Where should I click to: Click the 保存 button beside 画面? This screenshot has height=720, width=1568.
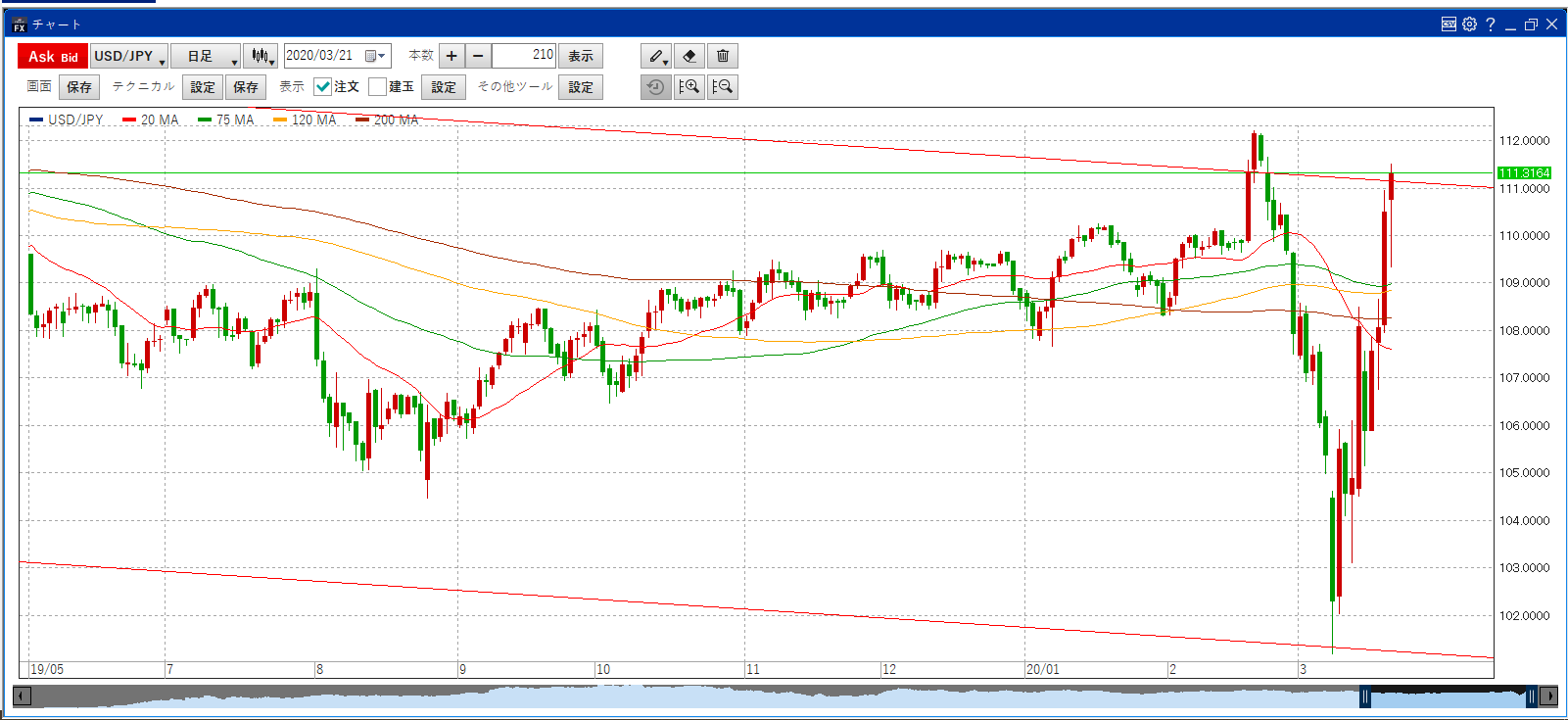click(79, 87)
